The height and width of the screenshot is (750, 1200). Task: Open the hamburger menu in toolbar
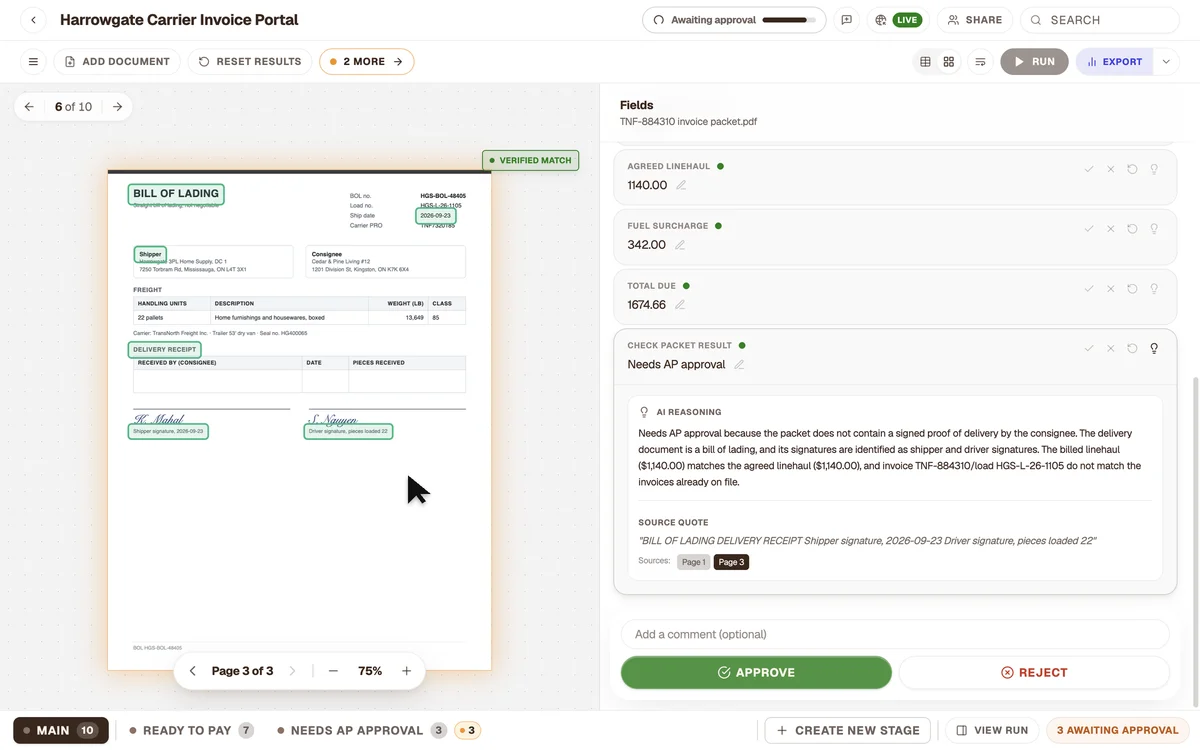[x=33, y=62]
